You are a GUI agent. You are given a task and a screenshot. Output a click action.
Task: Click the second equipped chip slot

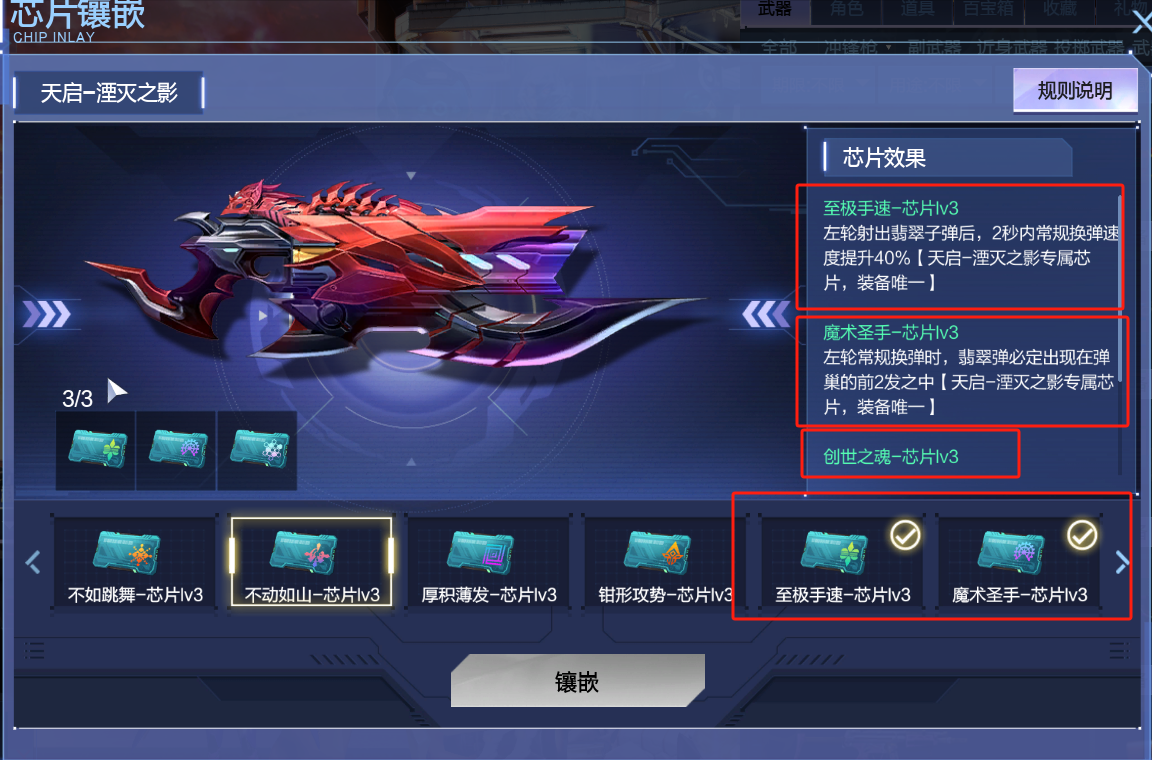pyautogui.click(x=176, y=451)
